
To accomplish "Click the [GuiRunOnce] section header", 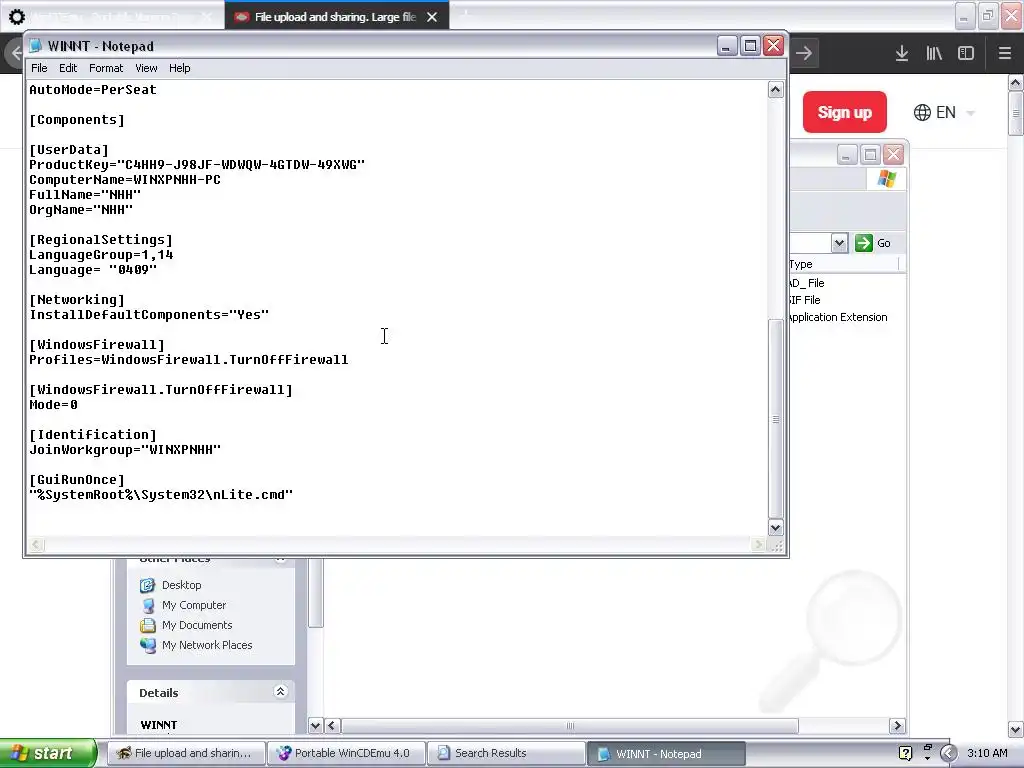I will tap(77, 479).
